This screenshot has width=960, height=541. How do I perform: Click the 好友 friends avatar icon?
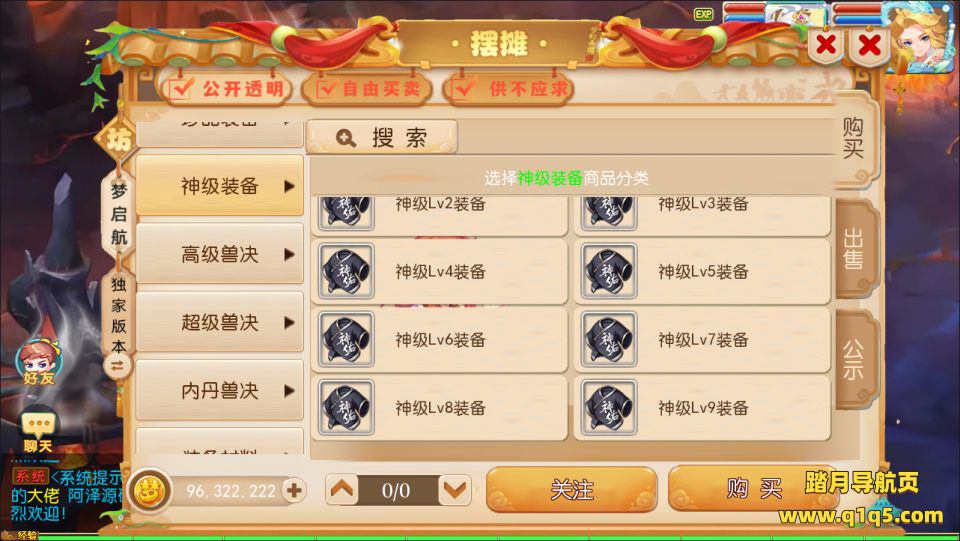pos(39,362)
